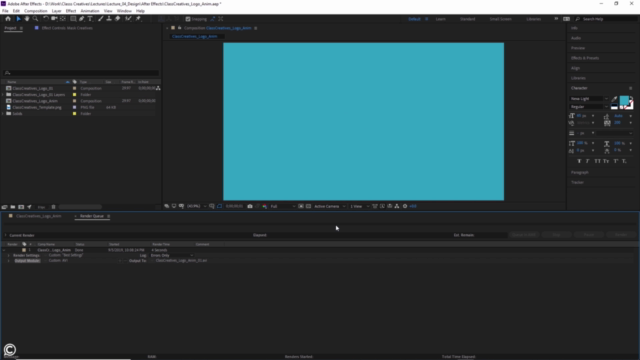The height and width of the screenshot is (360, 640).
Task: Delete selected project item with trash icon
Action: pyautogui.click(x=53, y=207)
